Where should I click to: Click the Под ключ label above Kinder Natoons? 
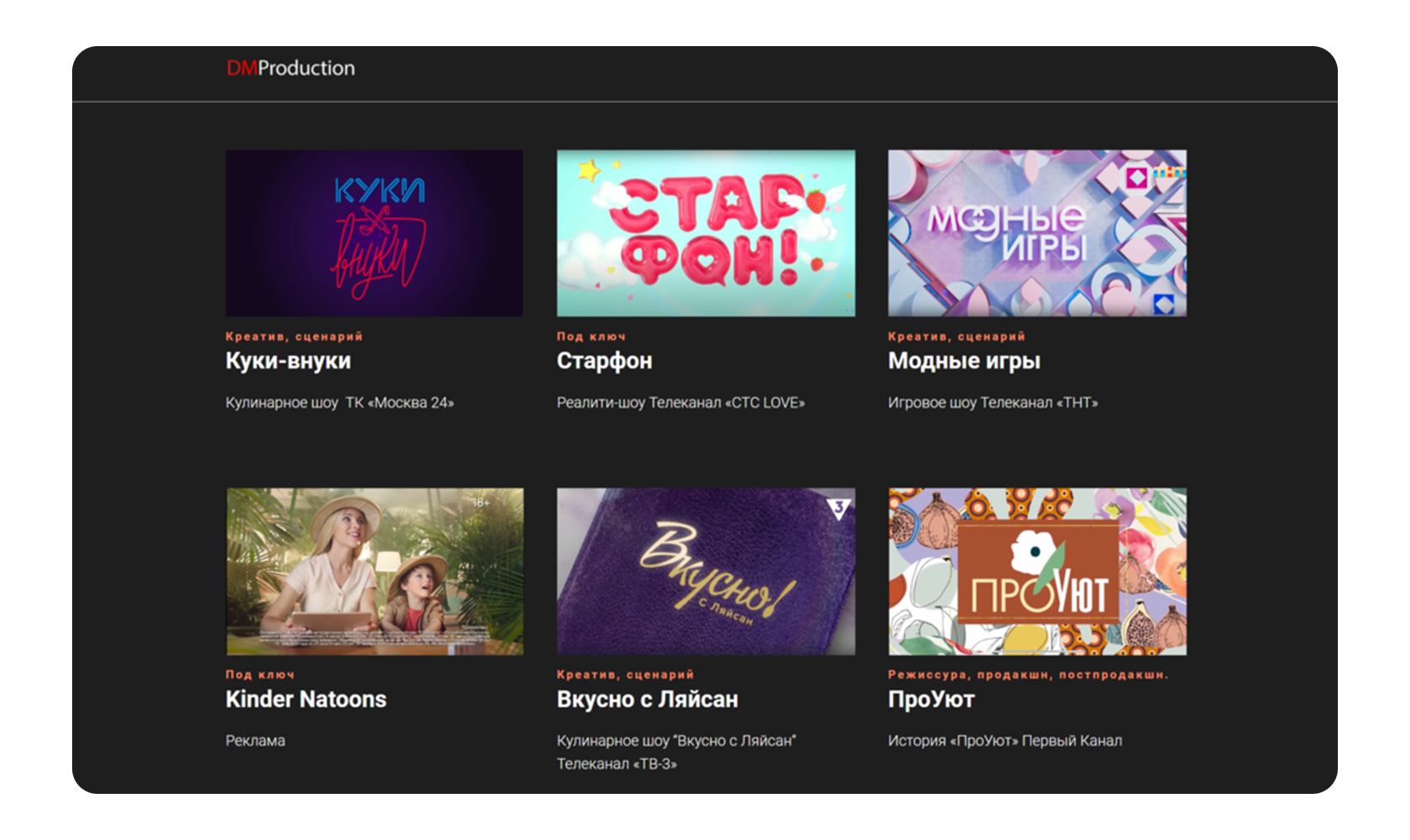[x=260, y=675]
